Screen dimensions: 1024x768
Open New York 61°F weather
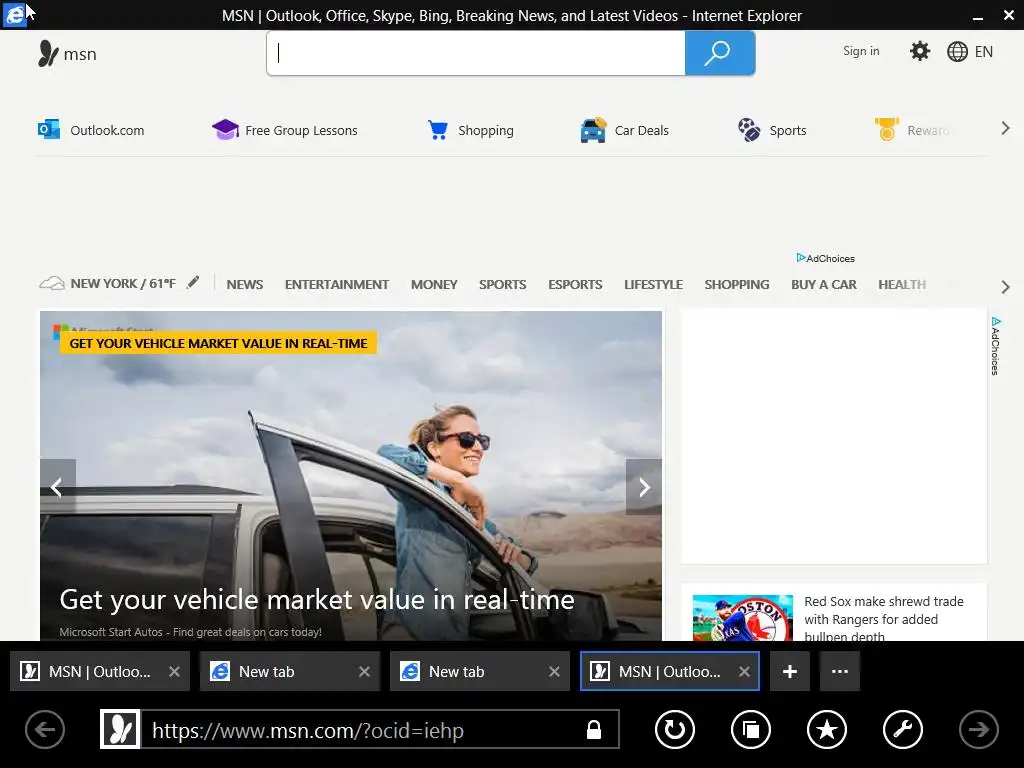(108, 283)
